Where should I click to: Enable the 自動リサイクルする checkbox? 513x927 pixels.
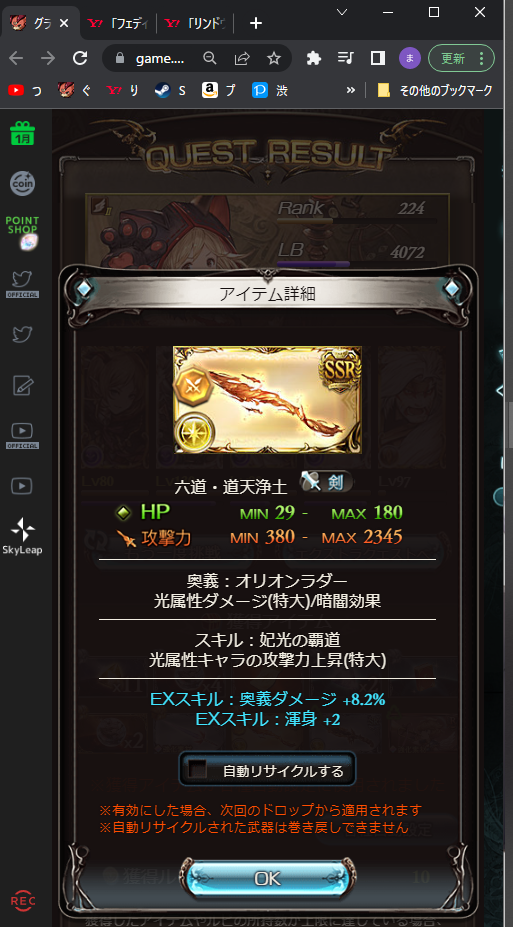point(197,769)
